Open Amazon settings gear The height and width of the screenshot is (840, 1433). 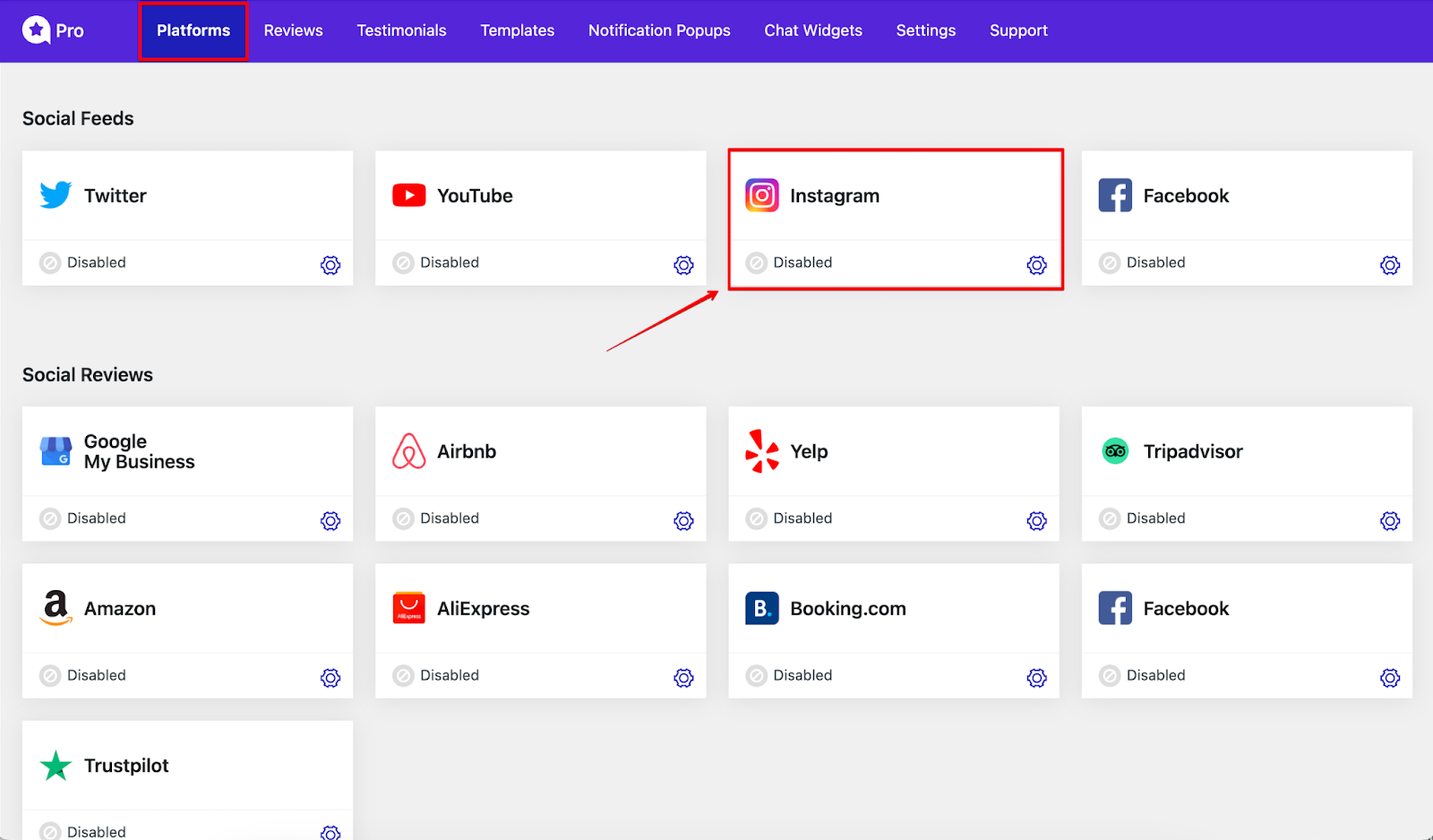tap(330, 678)
